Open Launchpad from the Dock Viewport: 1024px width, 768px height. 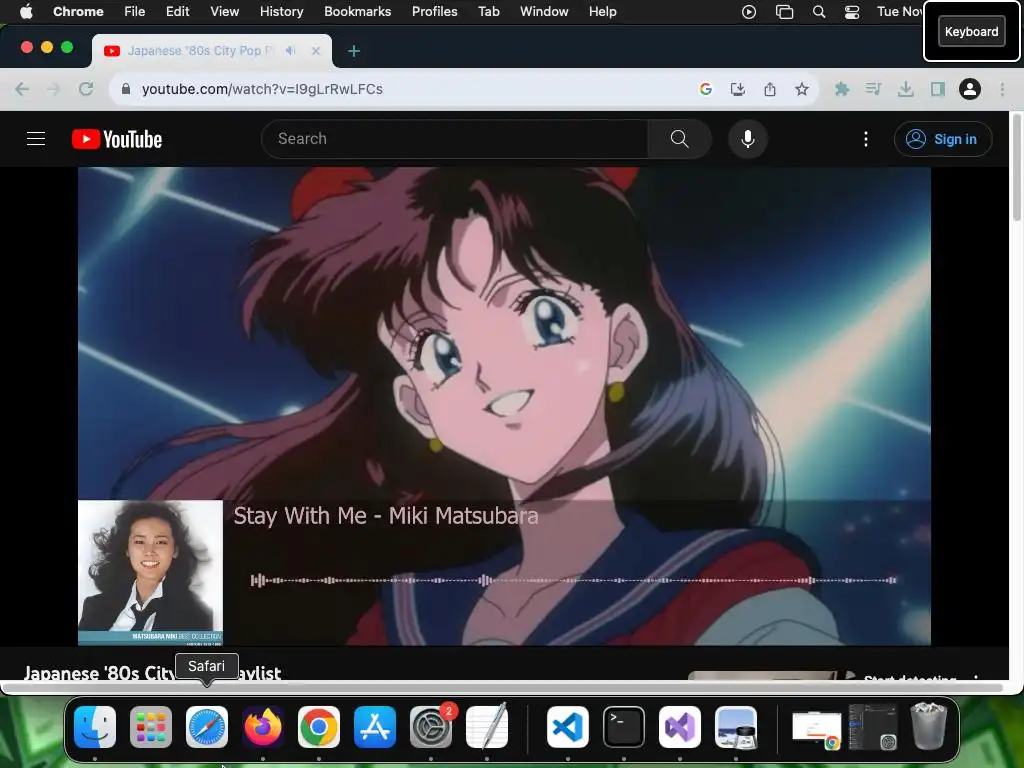151,727
